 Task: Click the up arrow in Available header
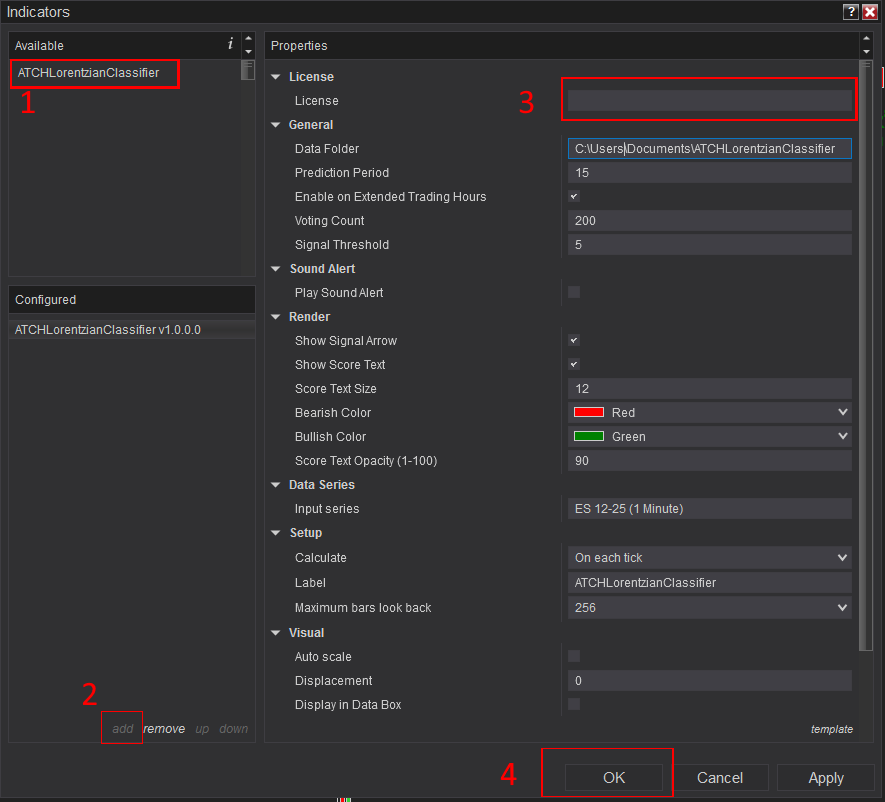click(x=249, y=39)
